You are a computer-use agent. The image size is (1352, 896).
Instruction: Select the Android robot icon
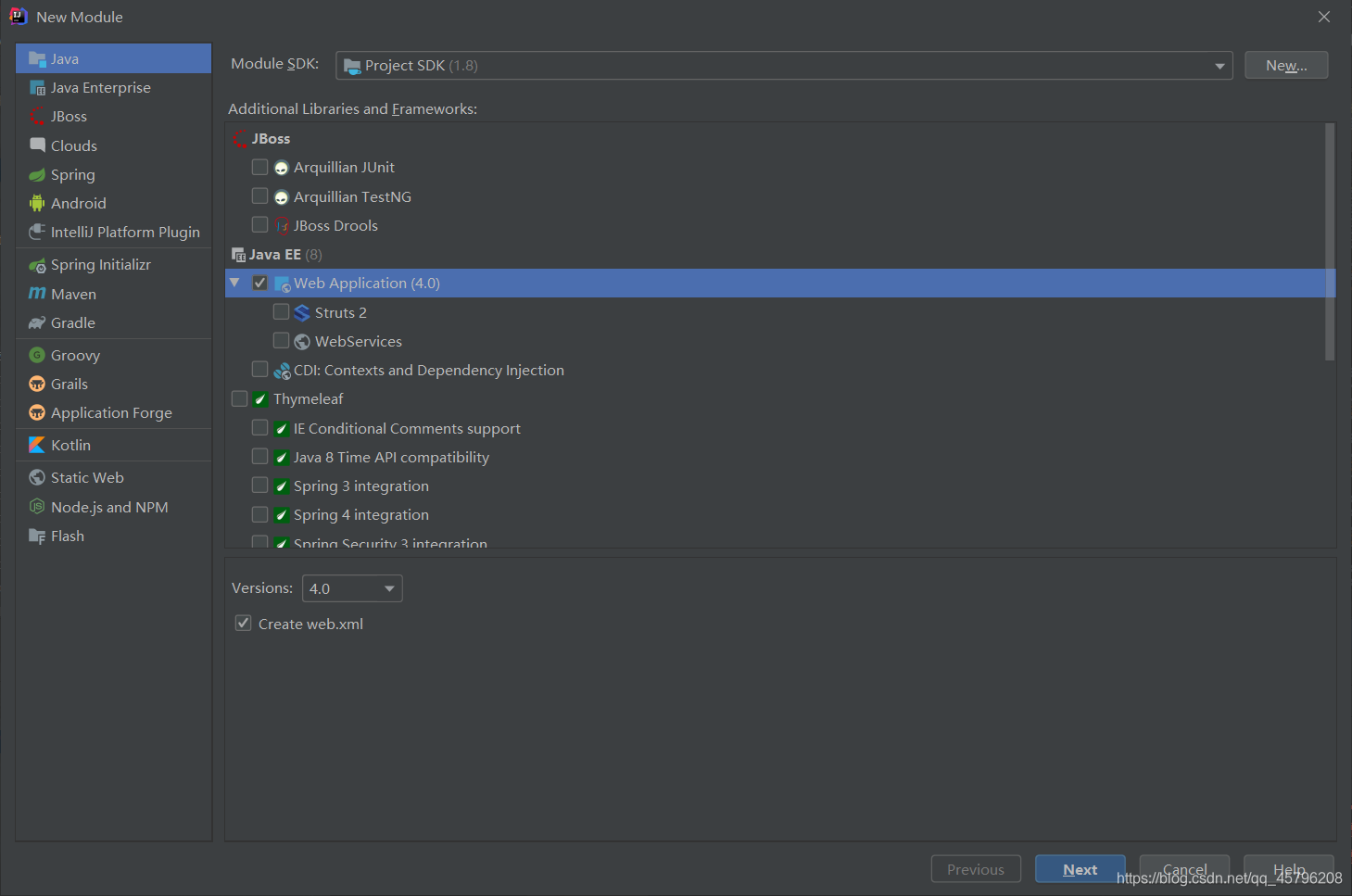point(37,203)
